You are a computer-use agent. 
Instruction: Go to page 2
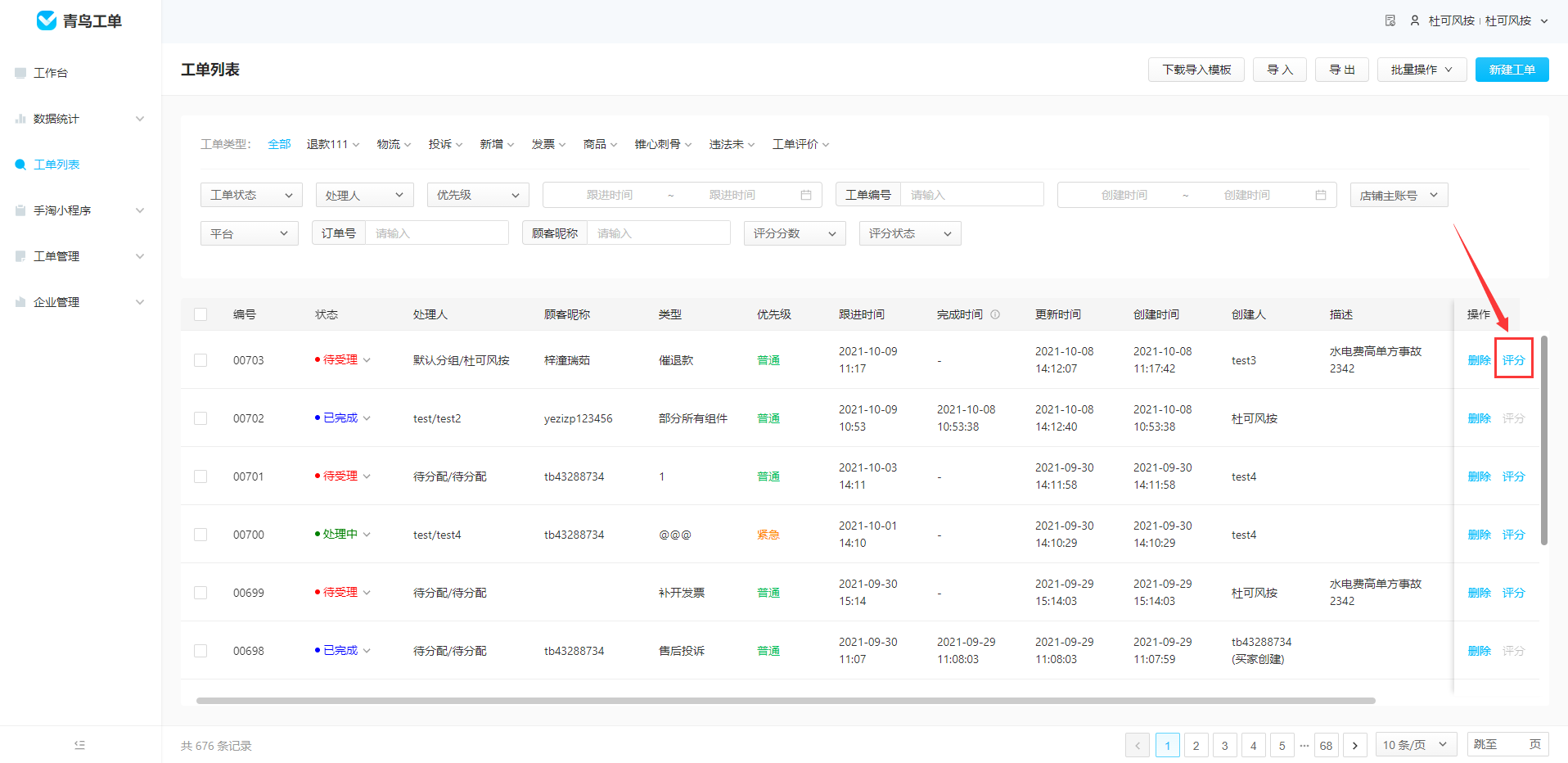coord(1196,745)
